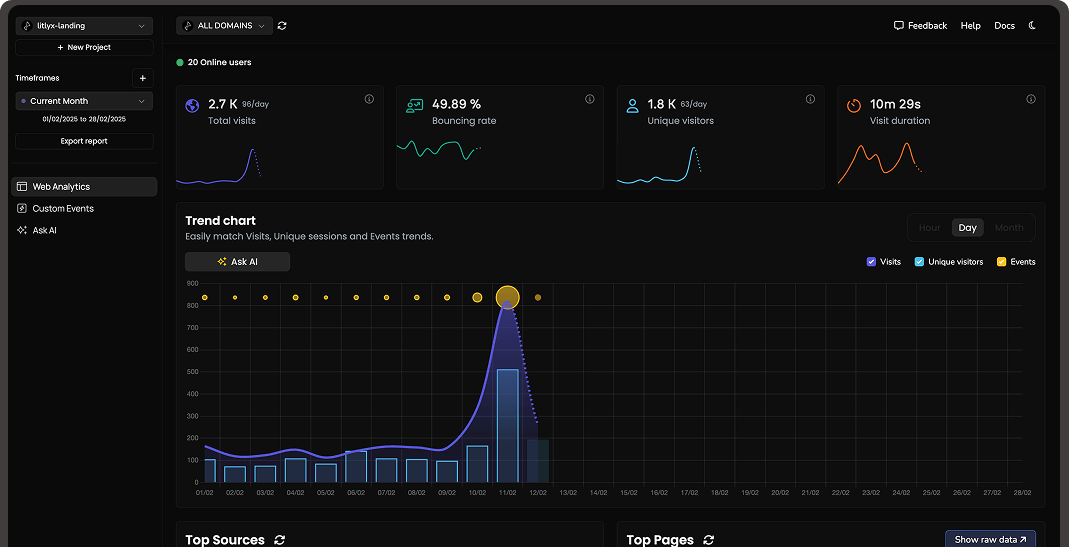Disable the Events checkbox
This screenshot has width=1069, height=547.
(1001, 262)
